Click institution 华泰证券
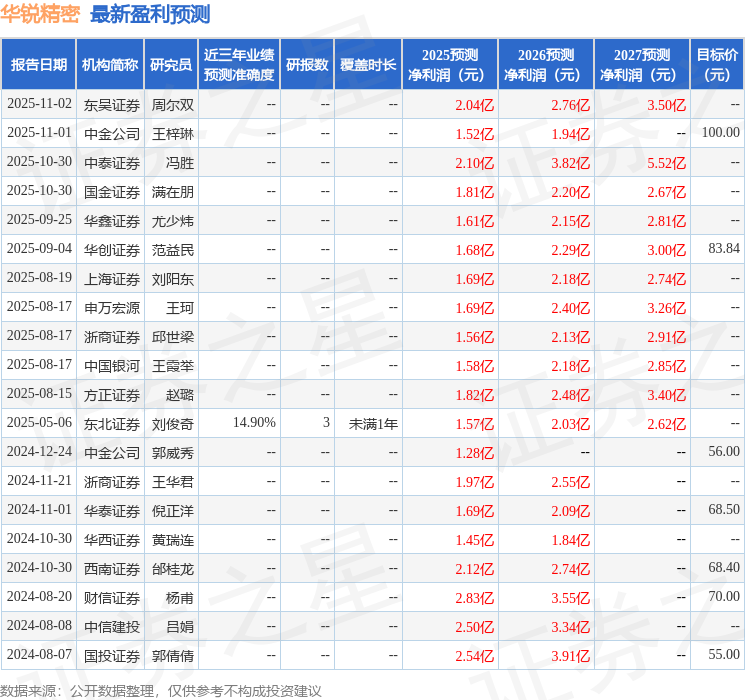The width and height of the screenshot is (745, 700). [112, 511]
